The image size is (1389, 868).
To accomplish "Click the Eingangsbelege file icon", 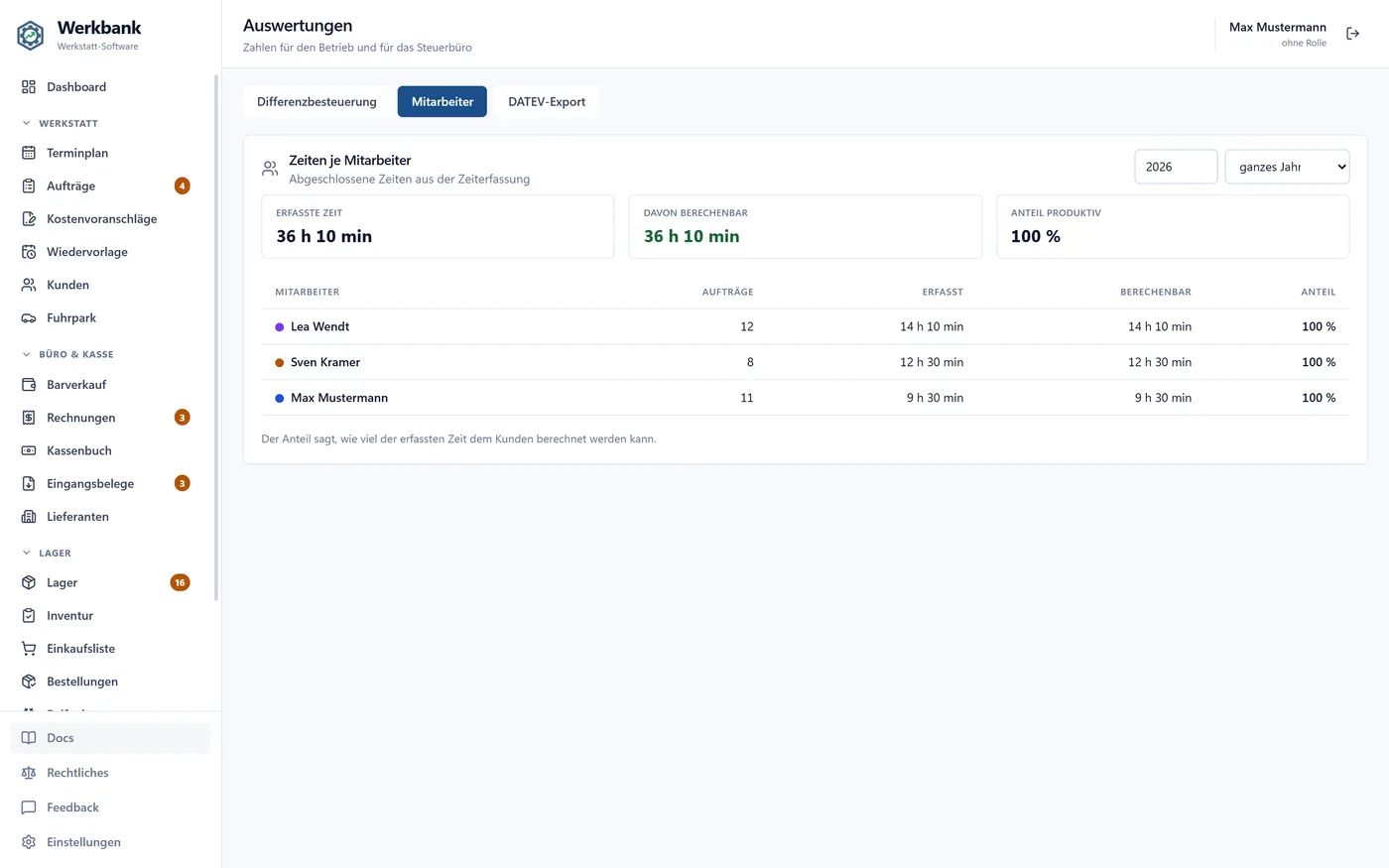I will click(29, 484).
